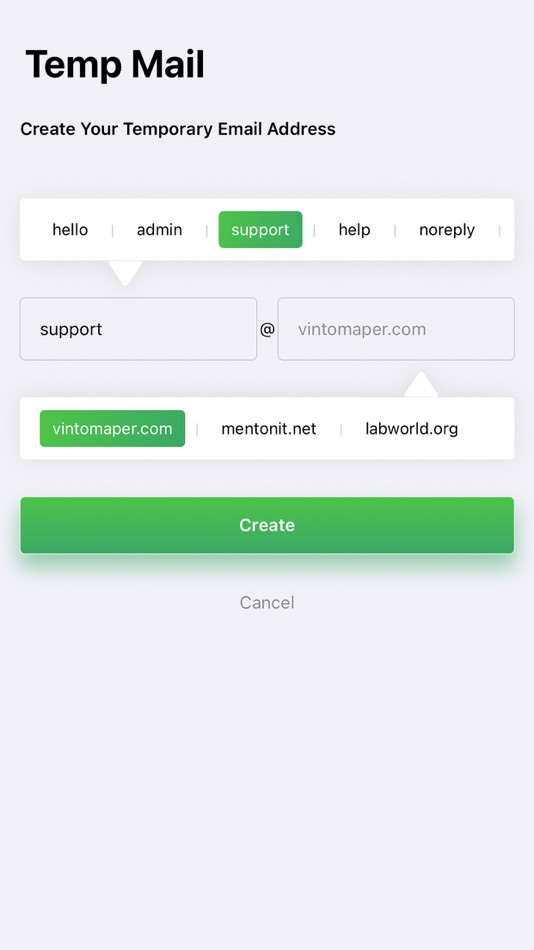Click the Create Your Temporary Email Address heading
Viewport: 534px width, 950px height.
178,129
